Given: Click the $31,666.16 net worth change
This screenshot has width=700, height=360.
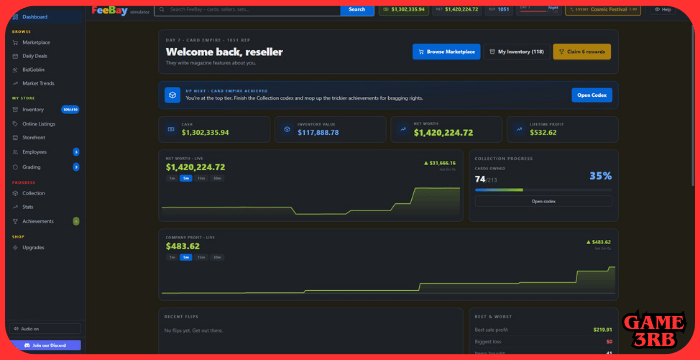Looking at the screenshot, I should tap(440, 163).
